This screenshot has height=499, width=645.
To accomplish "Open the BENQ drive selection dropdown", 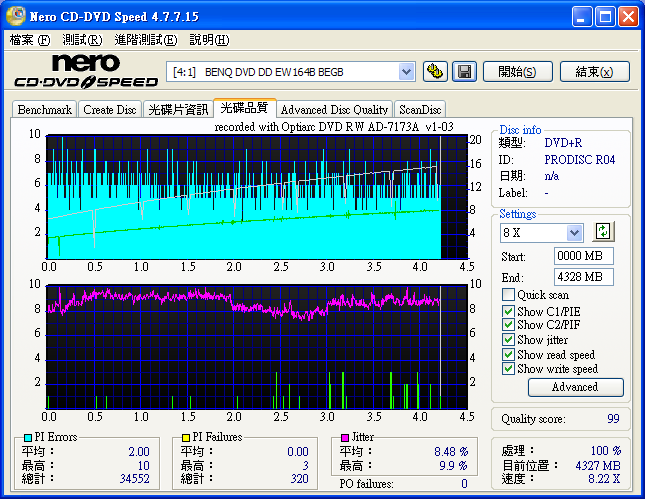I will (406, 72).
